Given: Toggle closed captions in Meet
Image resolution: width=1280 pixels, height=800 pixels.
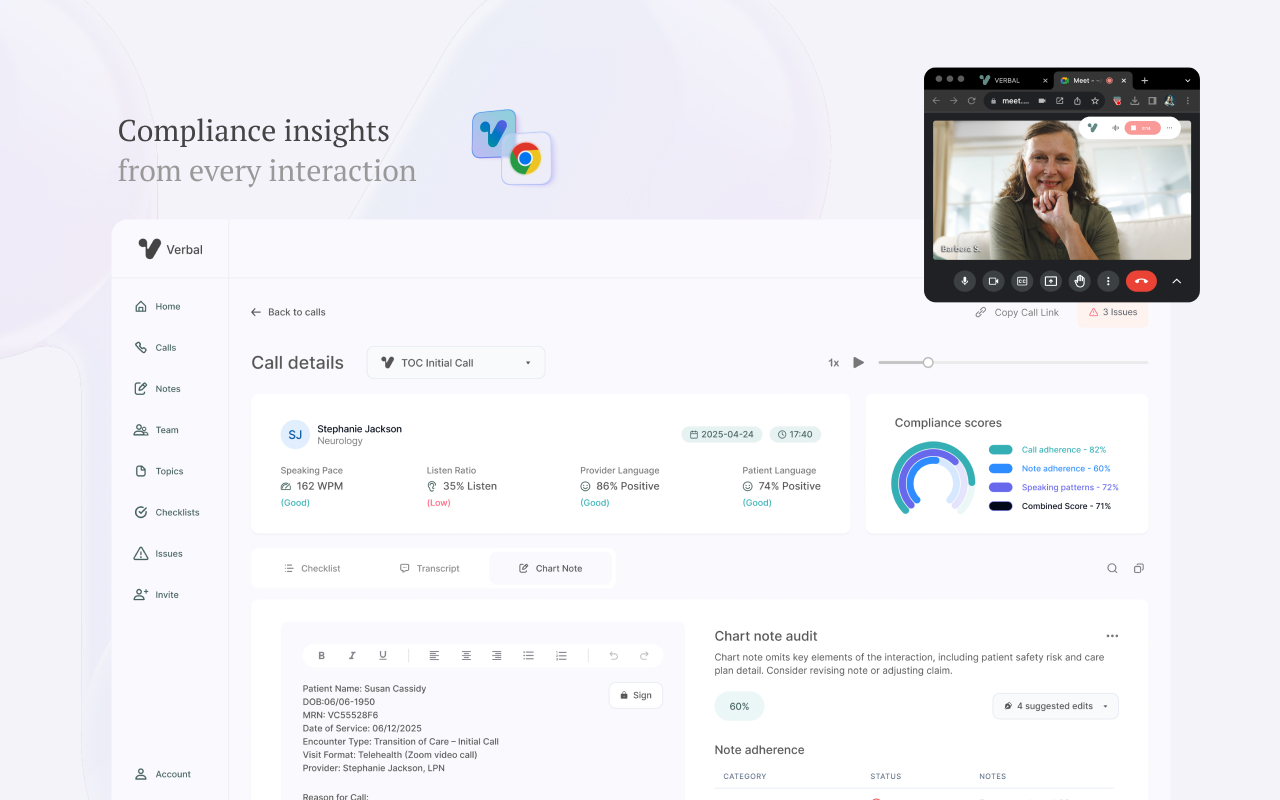Looking at the screenshot, I should pos(1022,281).
